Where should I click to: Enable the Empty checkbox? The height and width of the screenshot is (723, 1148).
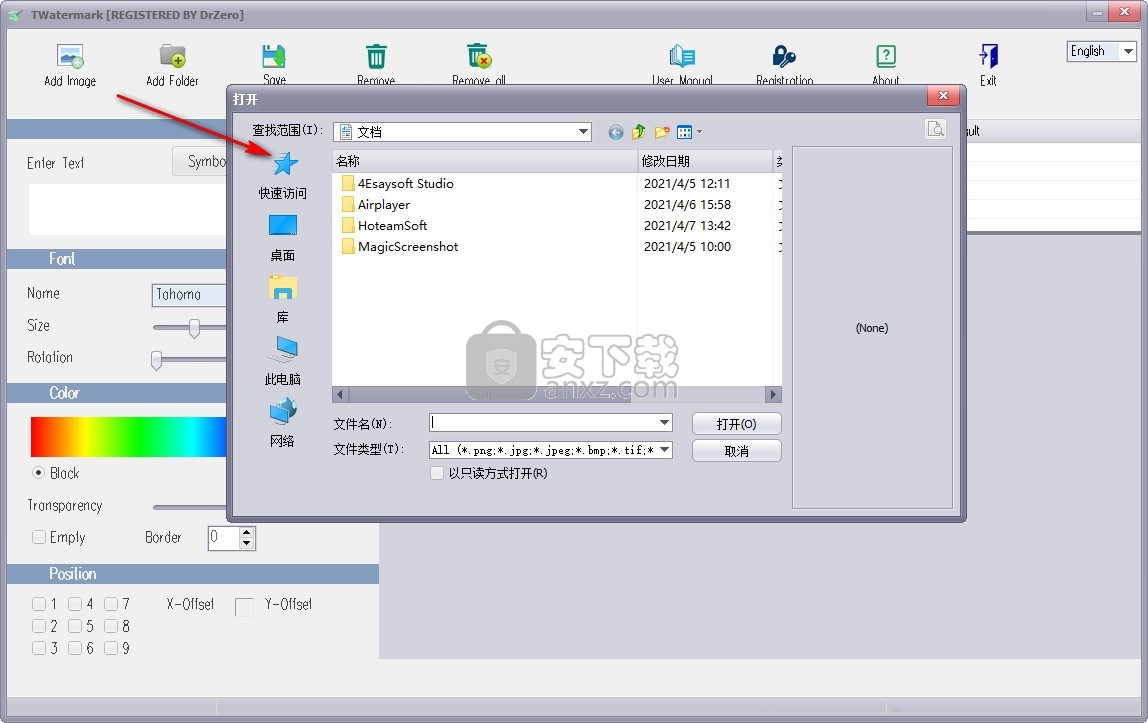point(39,537)
